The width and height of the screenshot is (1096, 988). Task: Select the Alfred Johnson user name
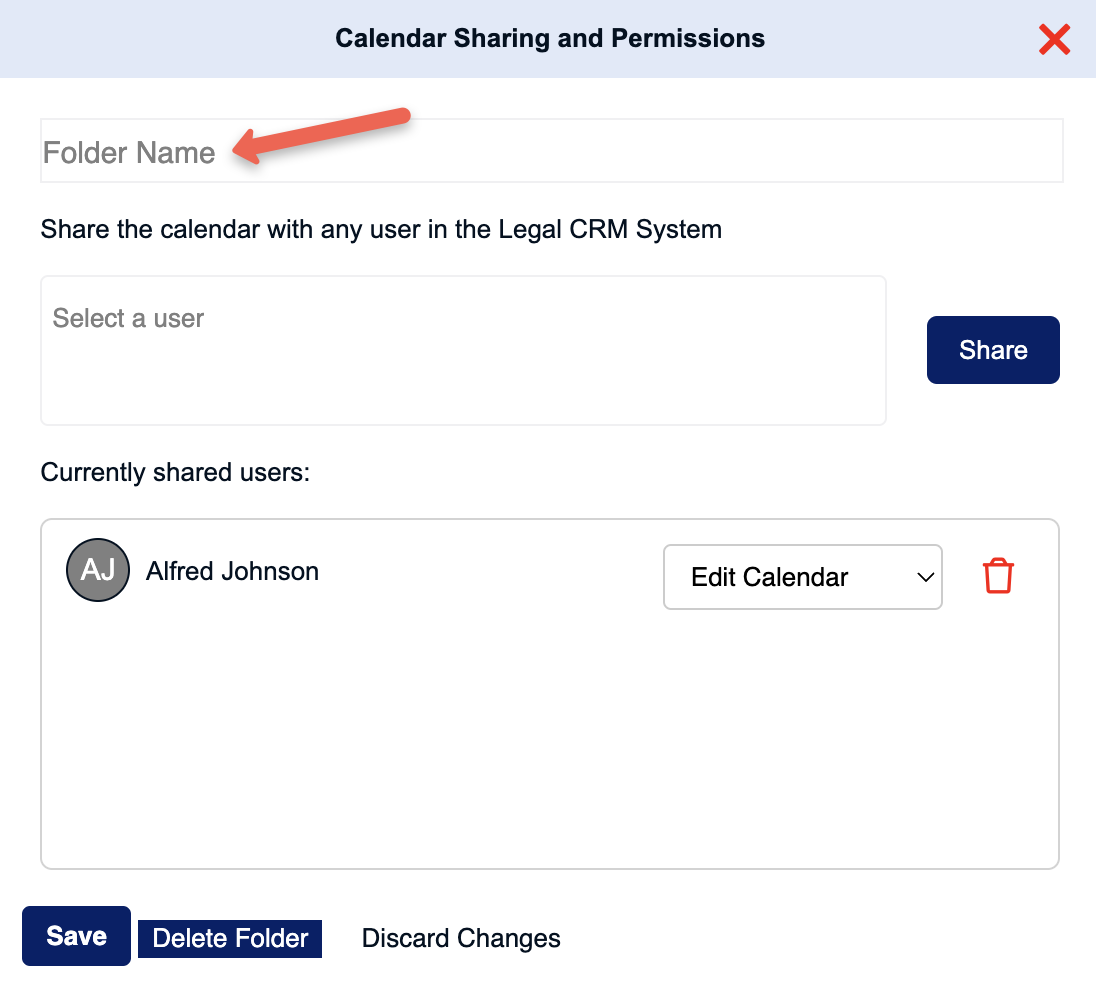232,571
